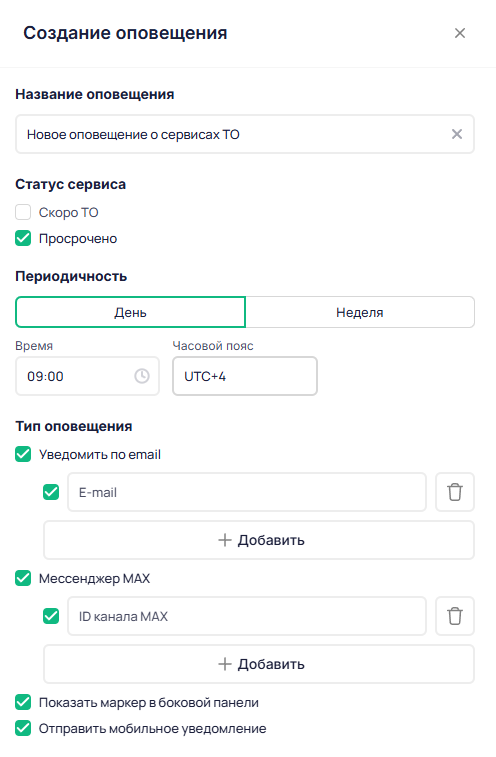Viewport: 496px width, 757px height.
Task: Close the Создание оповещения dialog
Action: pyautogui.click(x=460, y=33)
